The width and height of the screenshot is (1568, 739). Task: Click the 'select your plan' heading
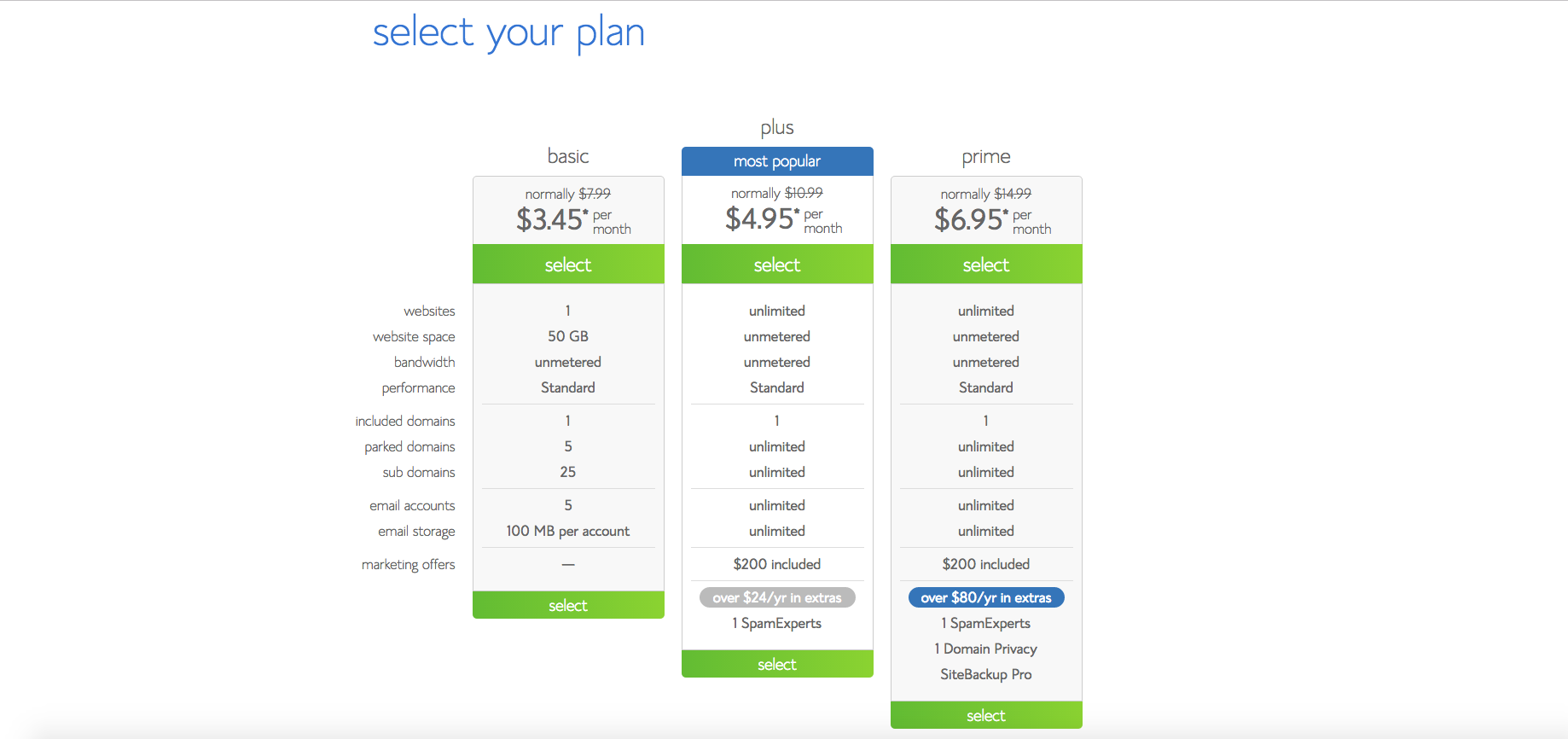tap(508, 33)
